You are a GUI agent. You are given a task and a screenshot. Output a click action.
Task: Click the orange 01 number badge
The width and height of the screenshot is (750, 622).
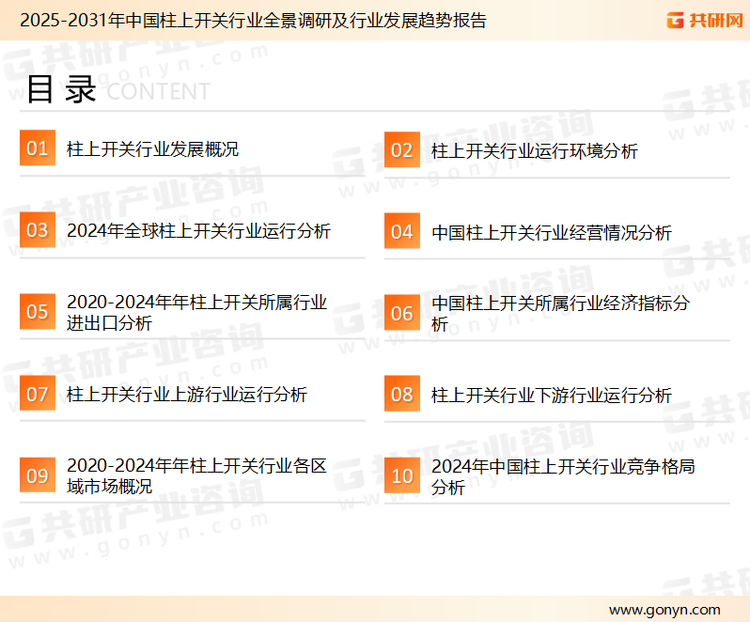pos(37,148)
